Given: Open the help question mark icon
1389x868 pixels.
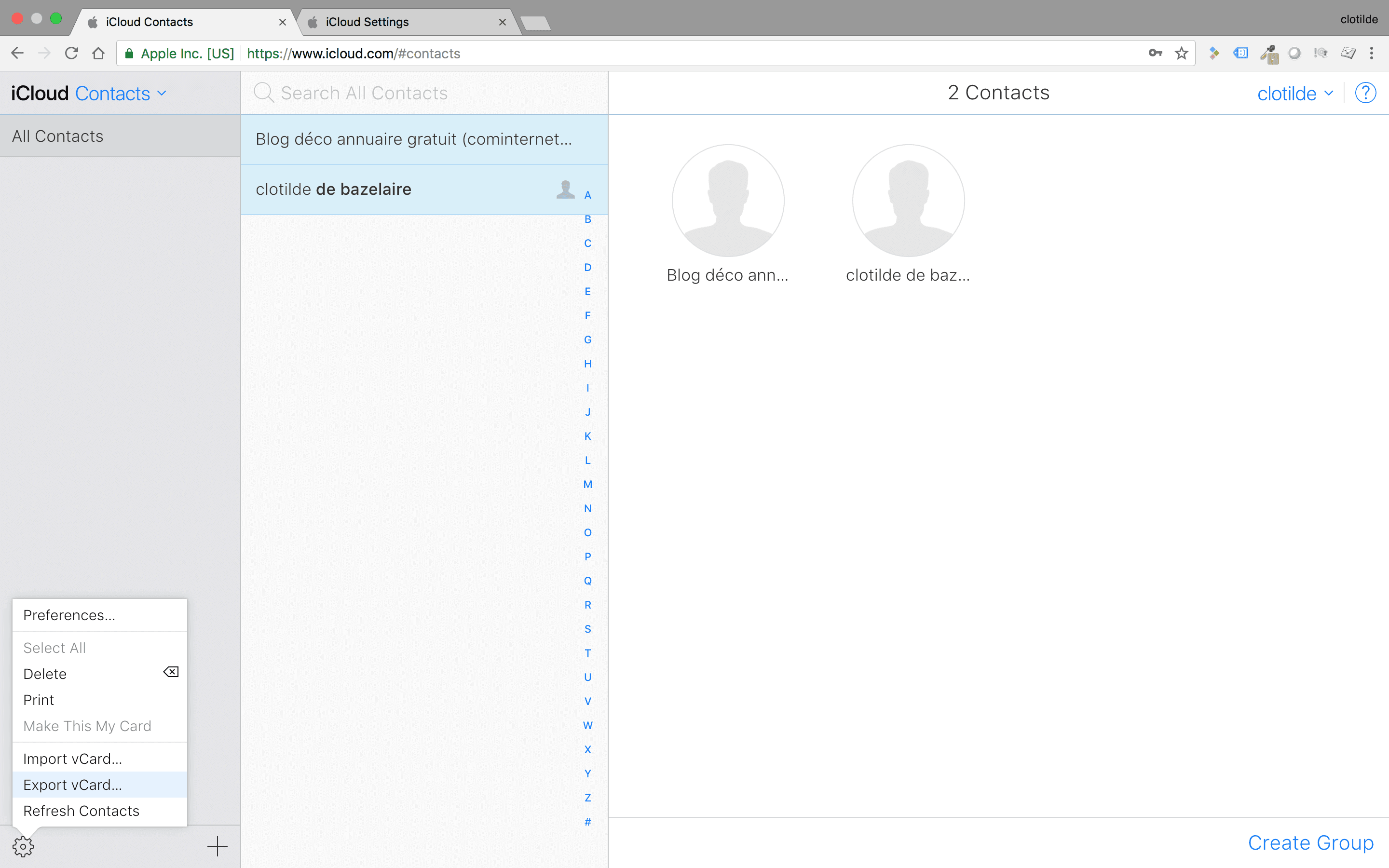Looking at the screenshot, I should click(1365, 93).
